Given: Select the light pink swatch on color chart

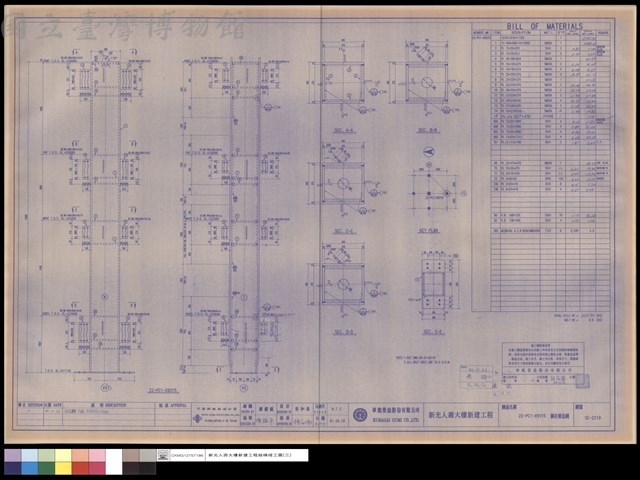Looking at the screenshot, I should pyautogui.click(x=97, y=455).
